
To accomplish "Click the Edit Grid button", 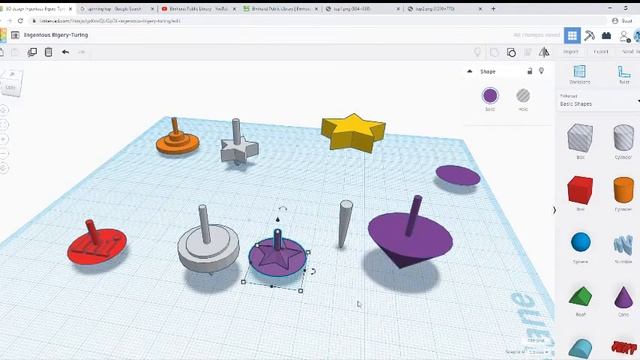I will [x=536, y=340].
